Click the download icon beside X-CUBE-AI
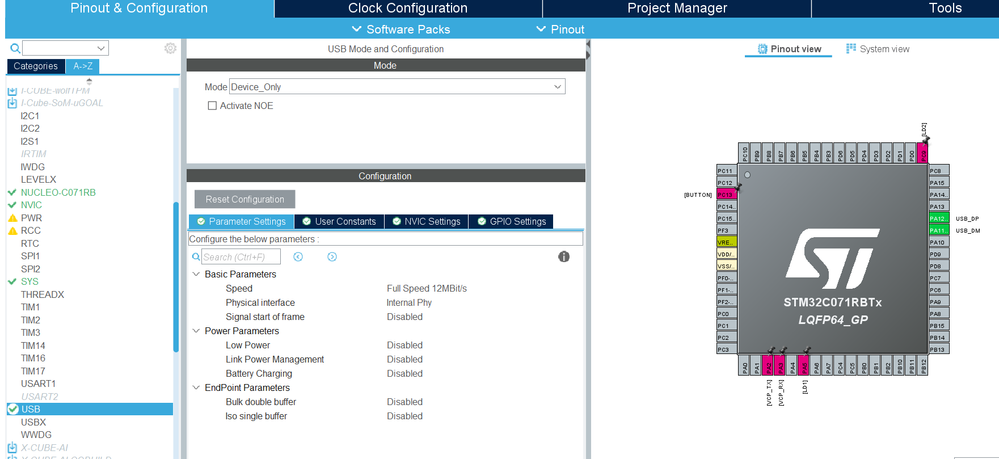 pyautogui.click(x=11, y=448)
